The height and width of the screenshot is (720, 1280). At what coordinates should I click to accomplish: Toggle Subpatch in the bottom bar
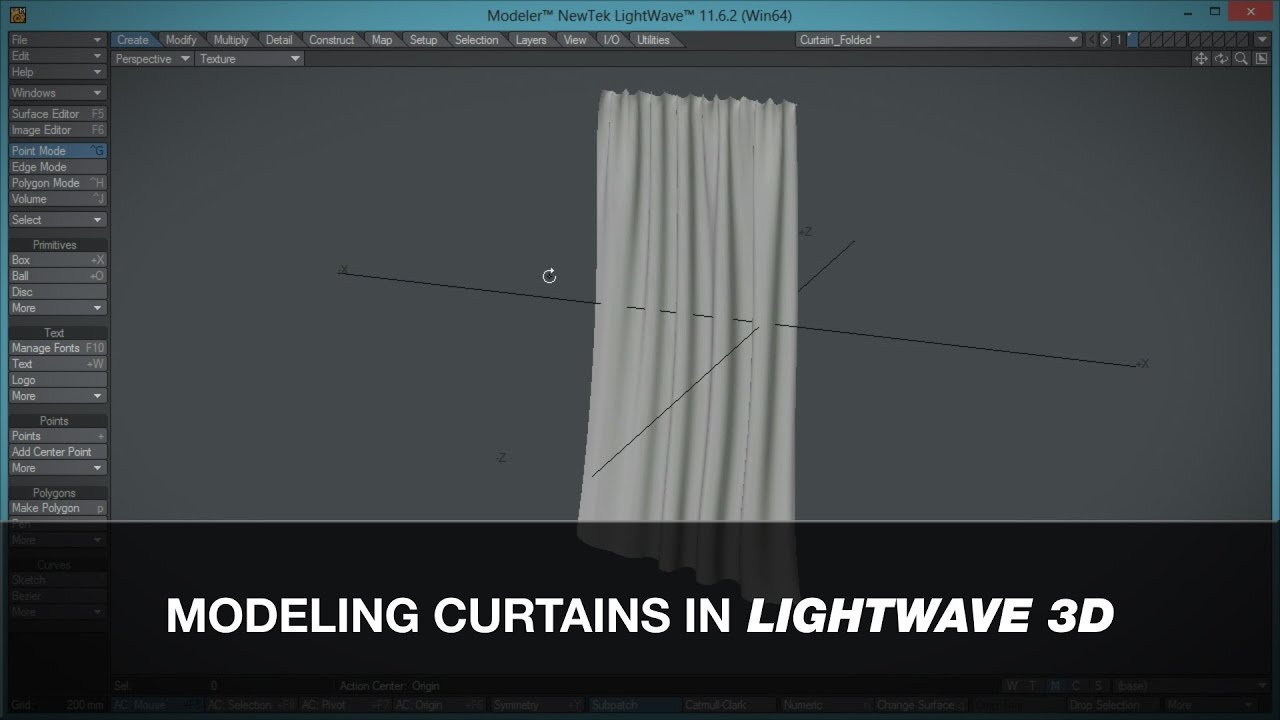click(634, 705)
